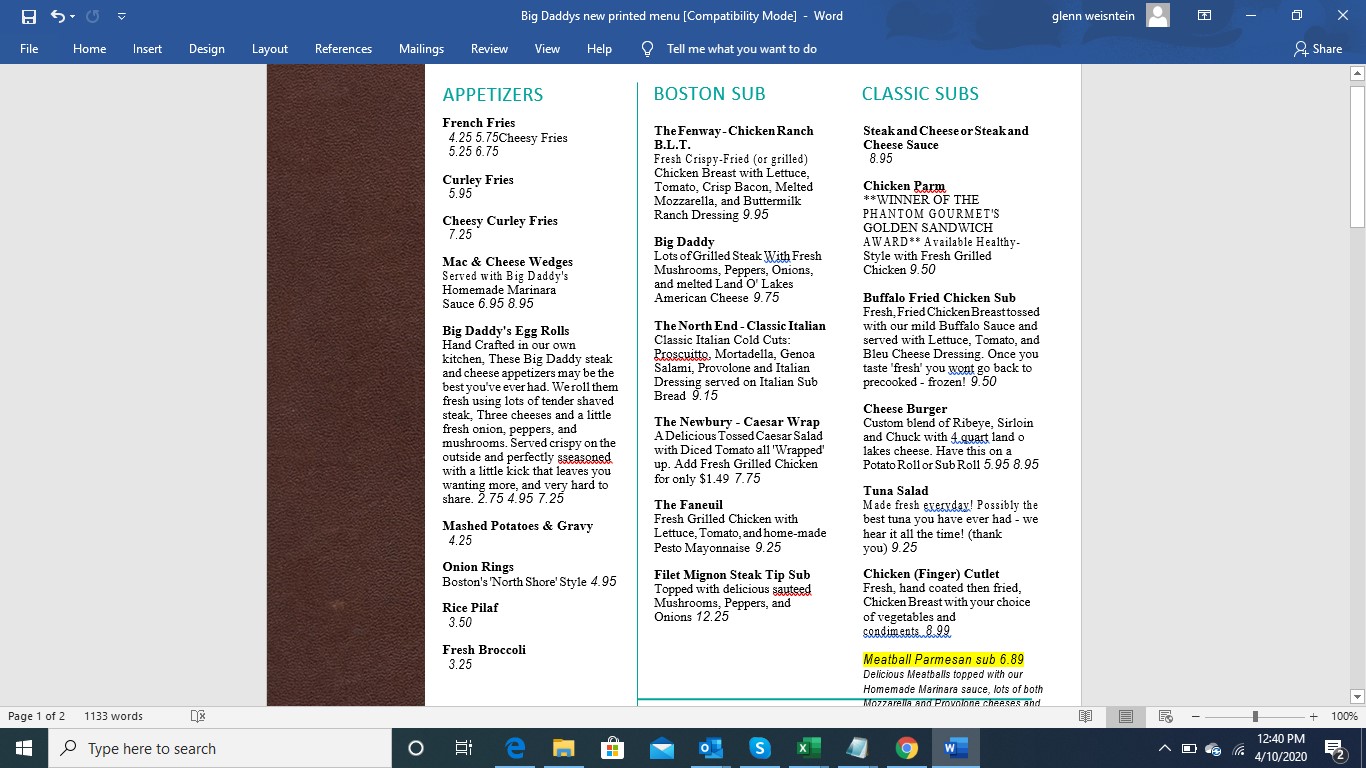Click the zoom out minus button
This screenshot has height=768, width=1366.
(1195, 716)
